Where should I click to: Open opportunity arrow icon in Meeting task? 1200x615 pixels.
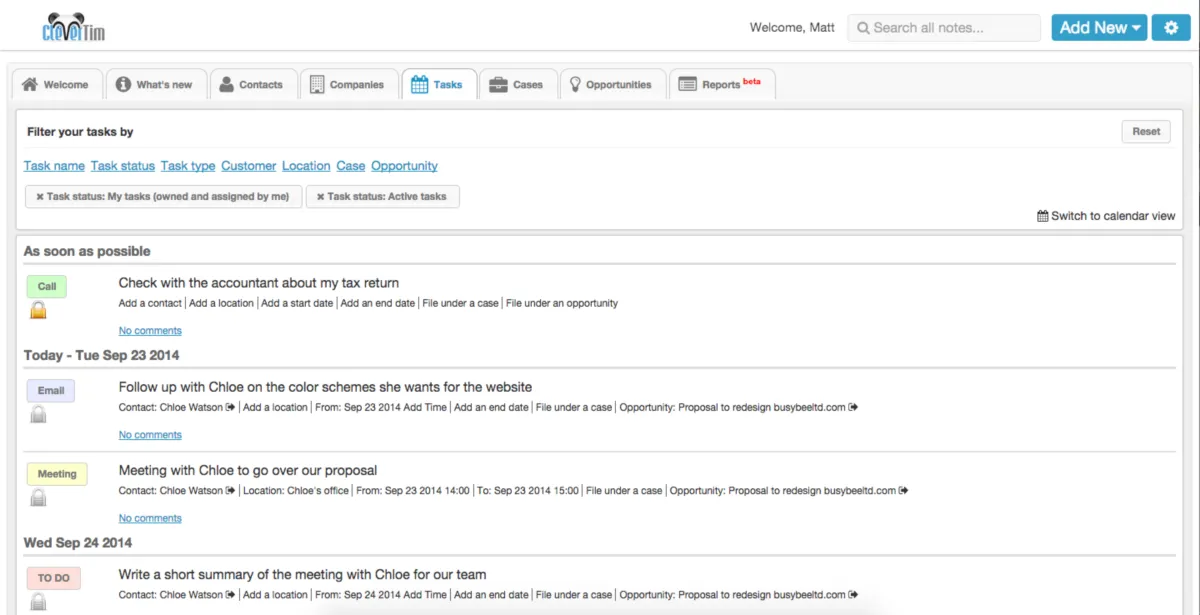tap(903, 491)
